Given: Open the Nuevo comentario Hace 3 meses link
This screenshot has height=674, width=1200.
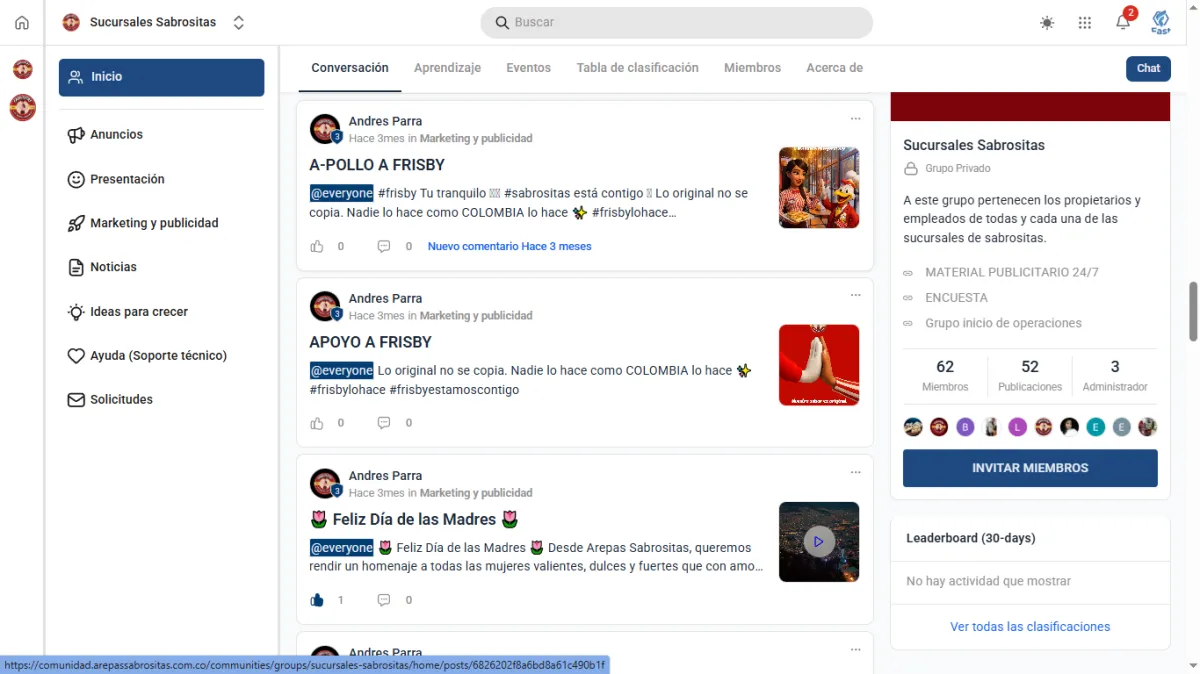Looking at the screenshot, I should tap(509, 246).
